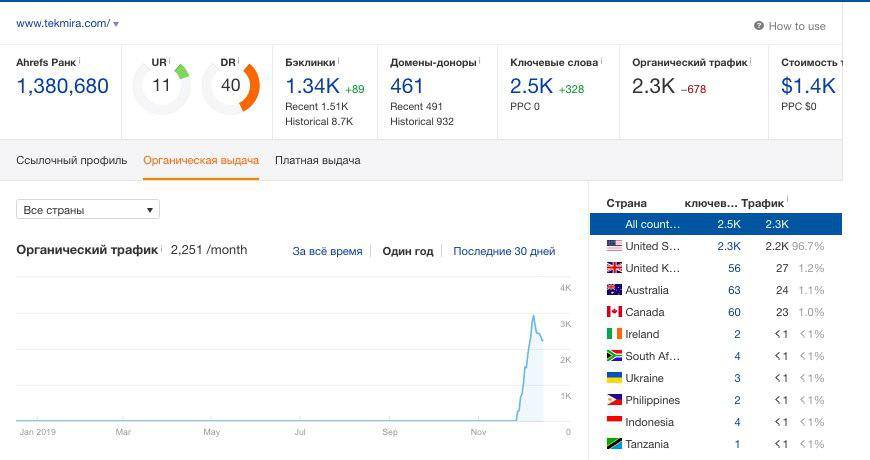Click the Canada flag icon
Viewport: 870px width, 460px height.
click(x=614, y=312)
